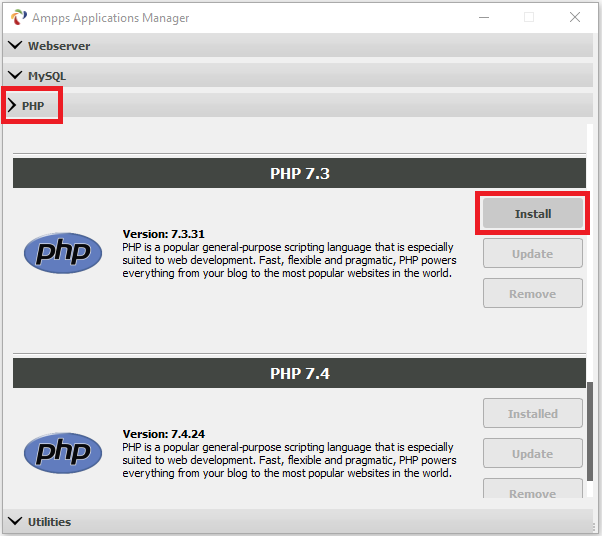Click the Installed button for PHP 7.4

click(x=533, y=413)
